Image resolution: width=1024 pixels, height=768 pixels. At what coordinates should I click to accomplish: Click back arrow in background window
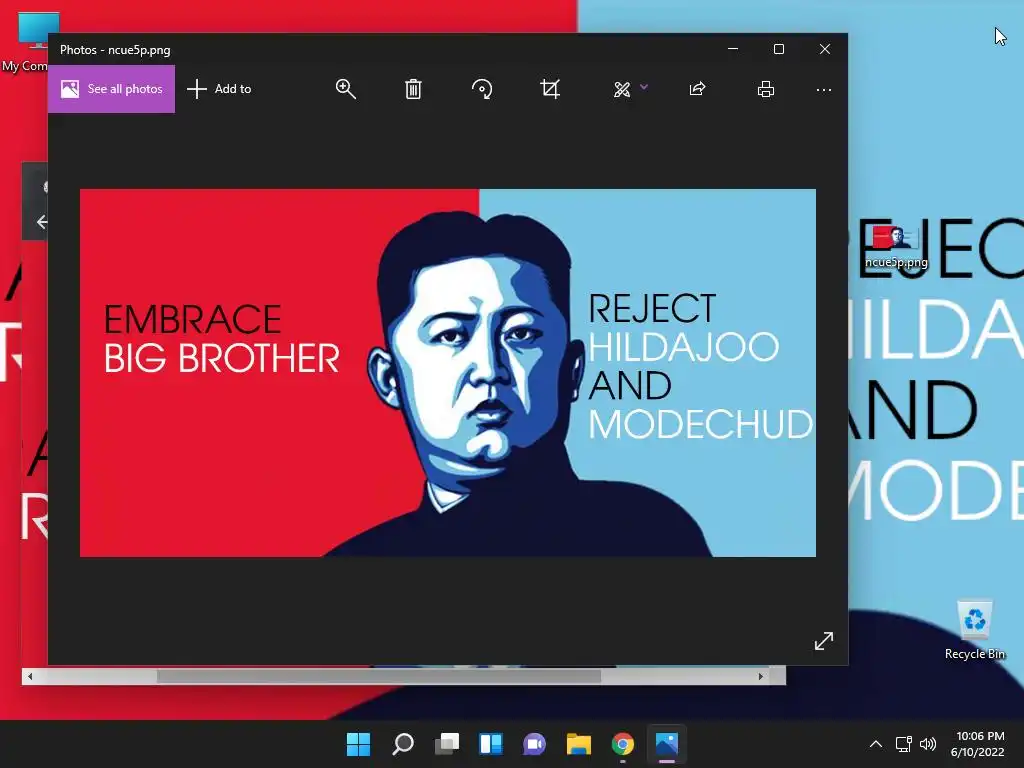click(42, 222)
